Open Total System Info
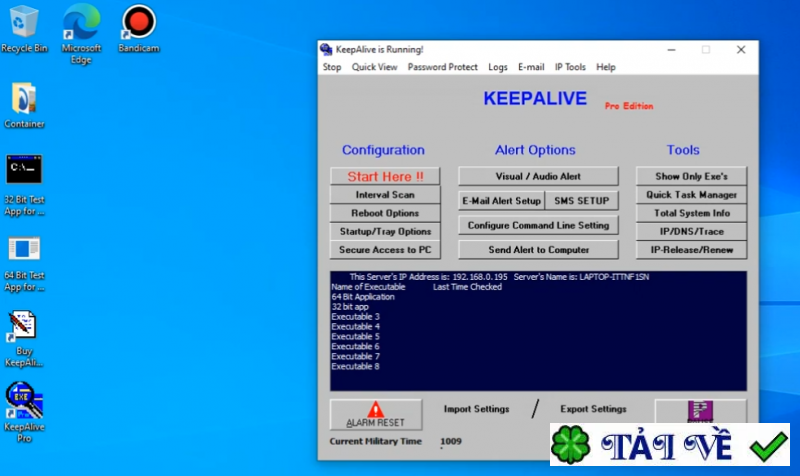800x476 pixels. click(691, 213)
